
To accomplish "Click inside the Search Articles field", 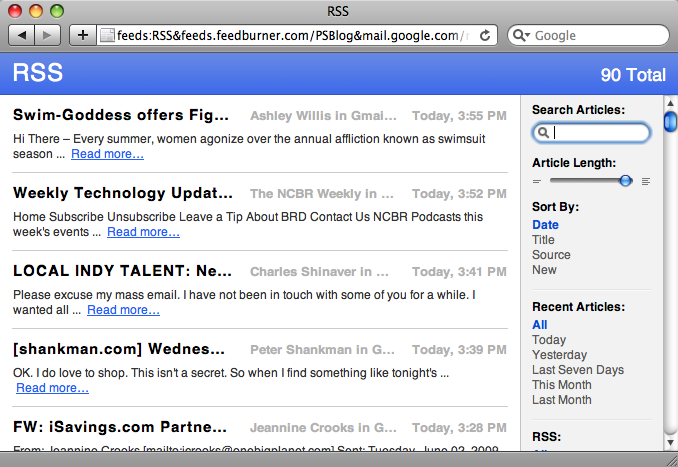I will (x=591, y=132).
